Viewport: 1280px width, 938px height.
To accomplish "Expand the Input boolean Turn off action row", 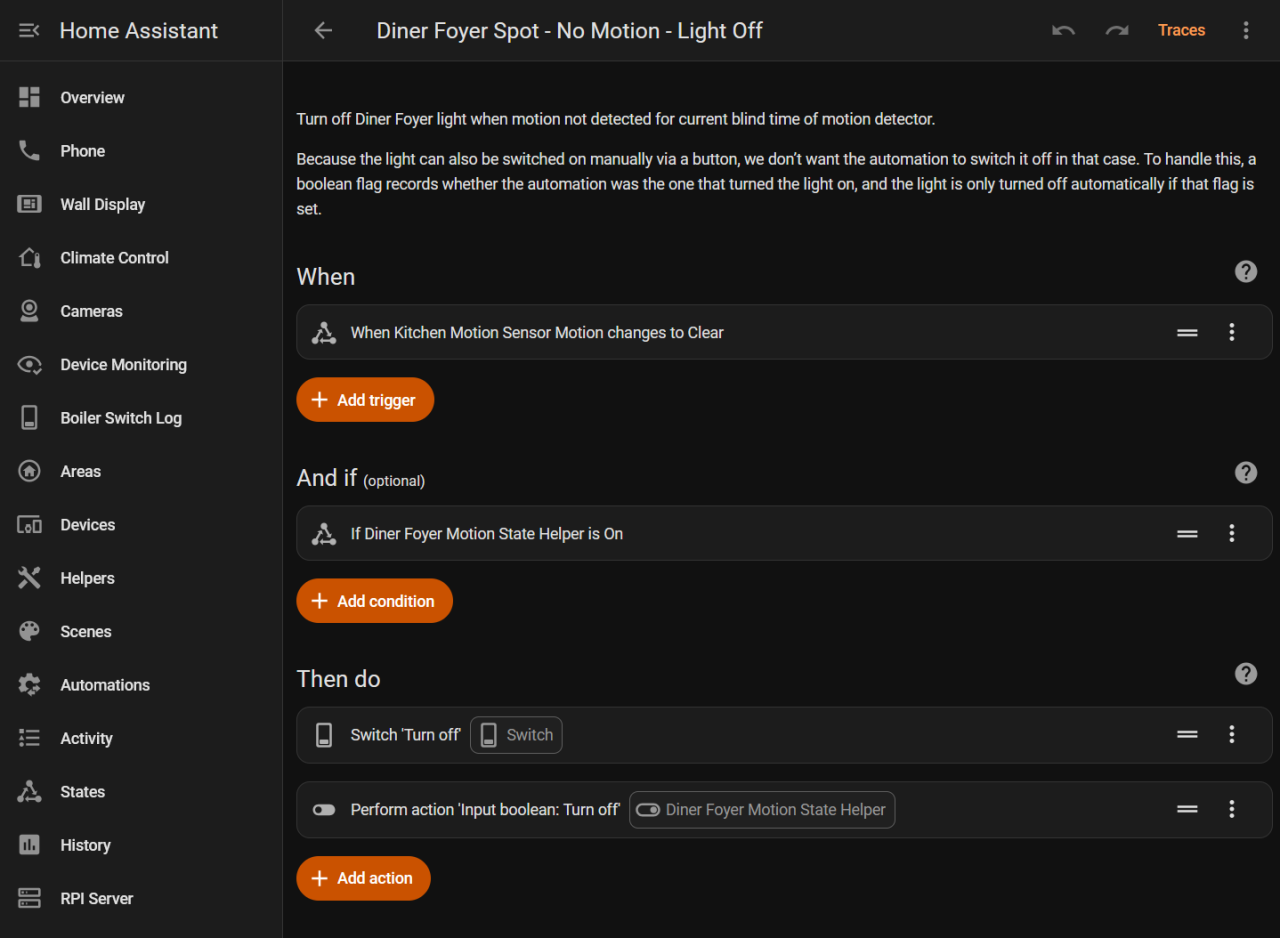I will 485,810.
